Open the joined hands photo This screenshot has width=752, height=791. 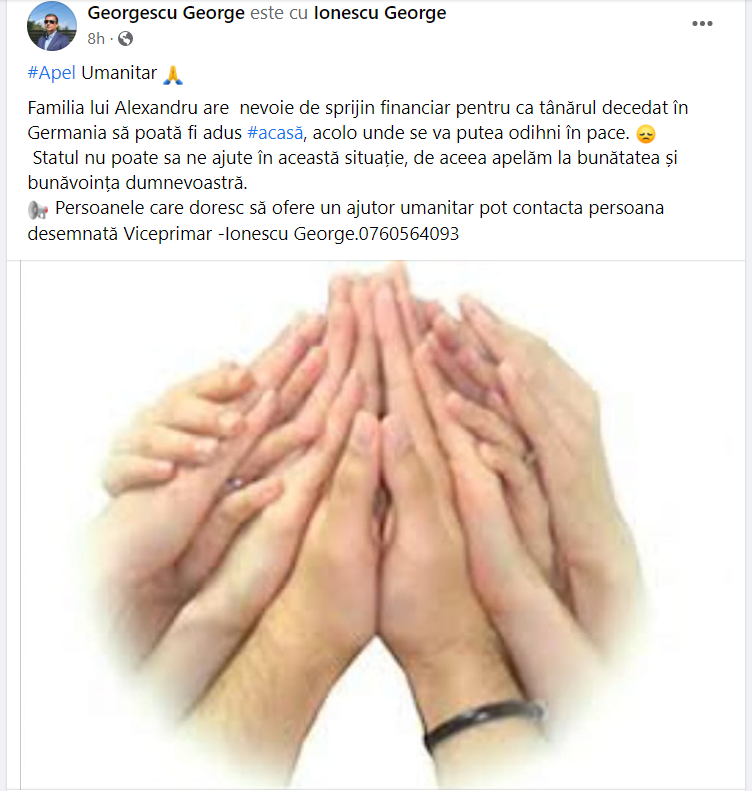pyautogui.click(x=382, y=525)
